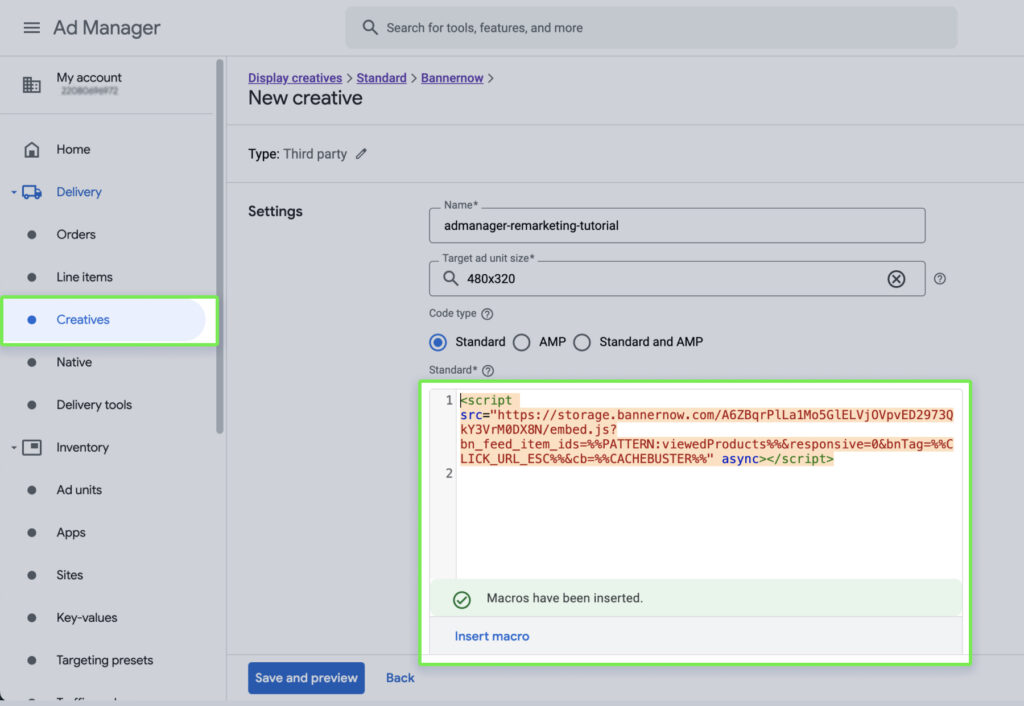Select the Standard code type radio
1024x706 pixels.
438,342
